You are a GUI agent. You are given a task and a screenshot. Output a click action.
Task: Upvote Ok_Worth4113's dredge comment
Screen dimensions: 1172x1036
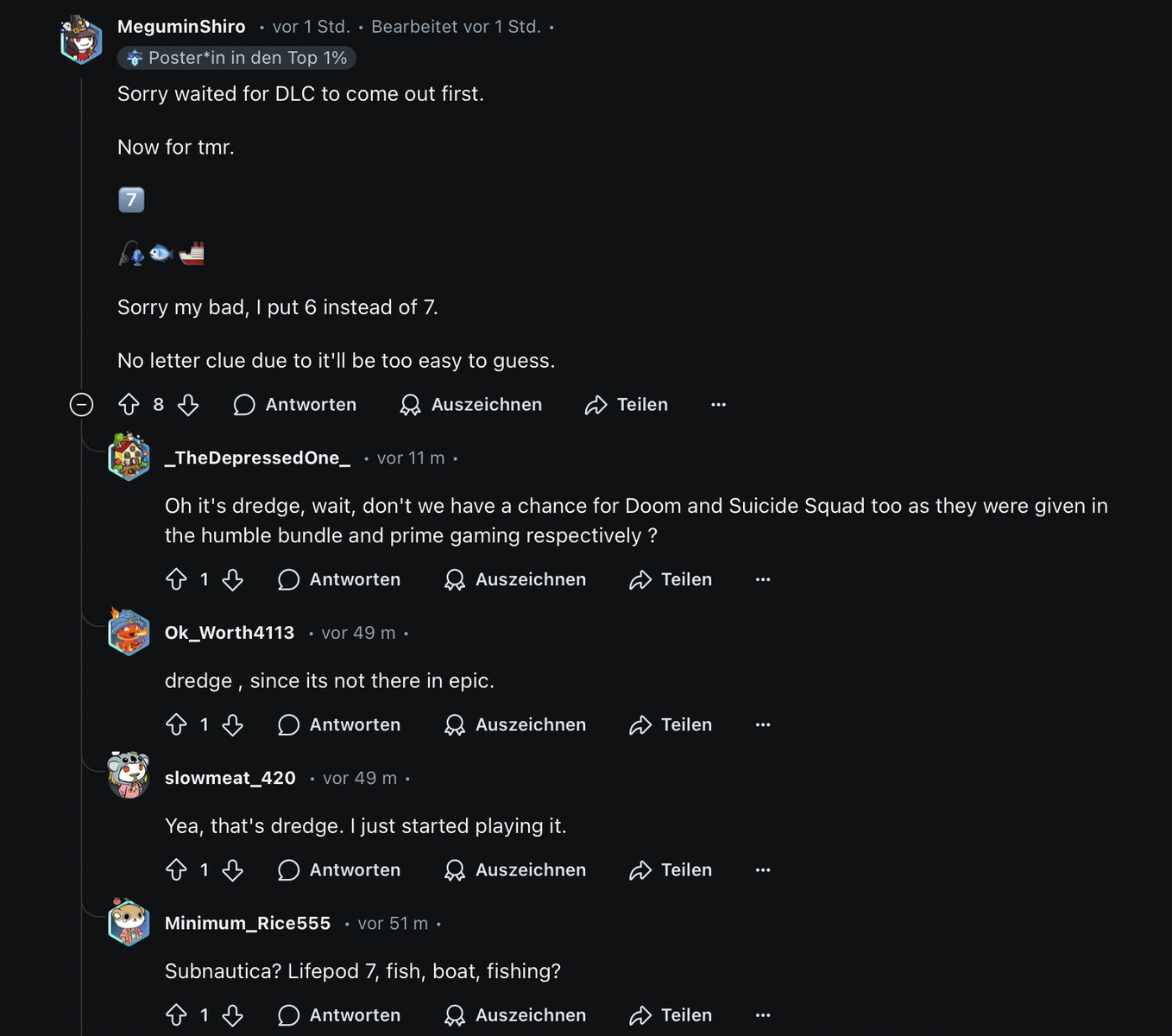click(176, 724)
